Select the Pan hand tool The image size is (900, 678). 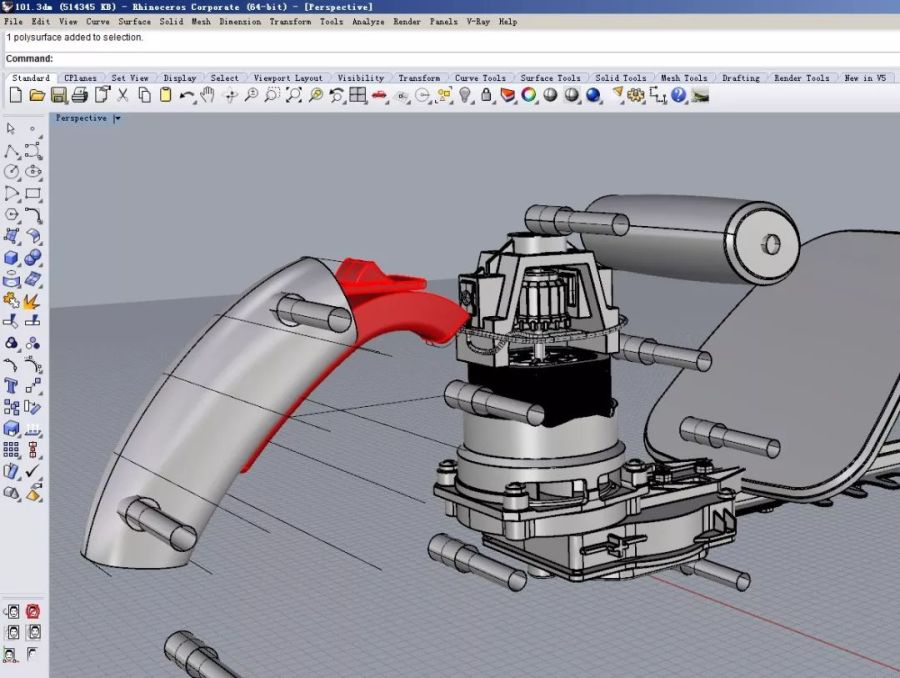[208, 95]
